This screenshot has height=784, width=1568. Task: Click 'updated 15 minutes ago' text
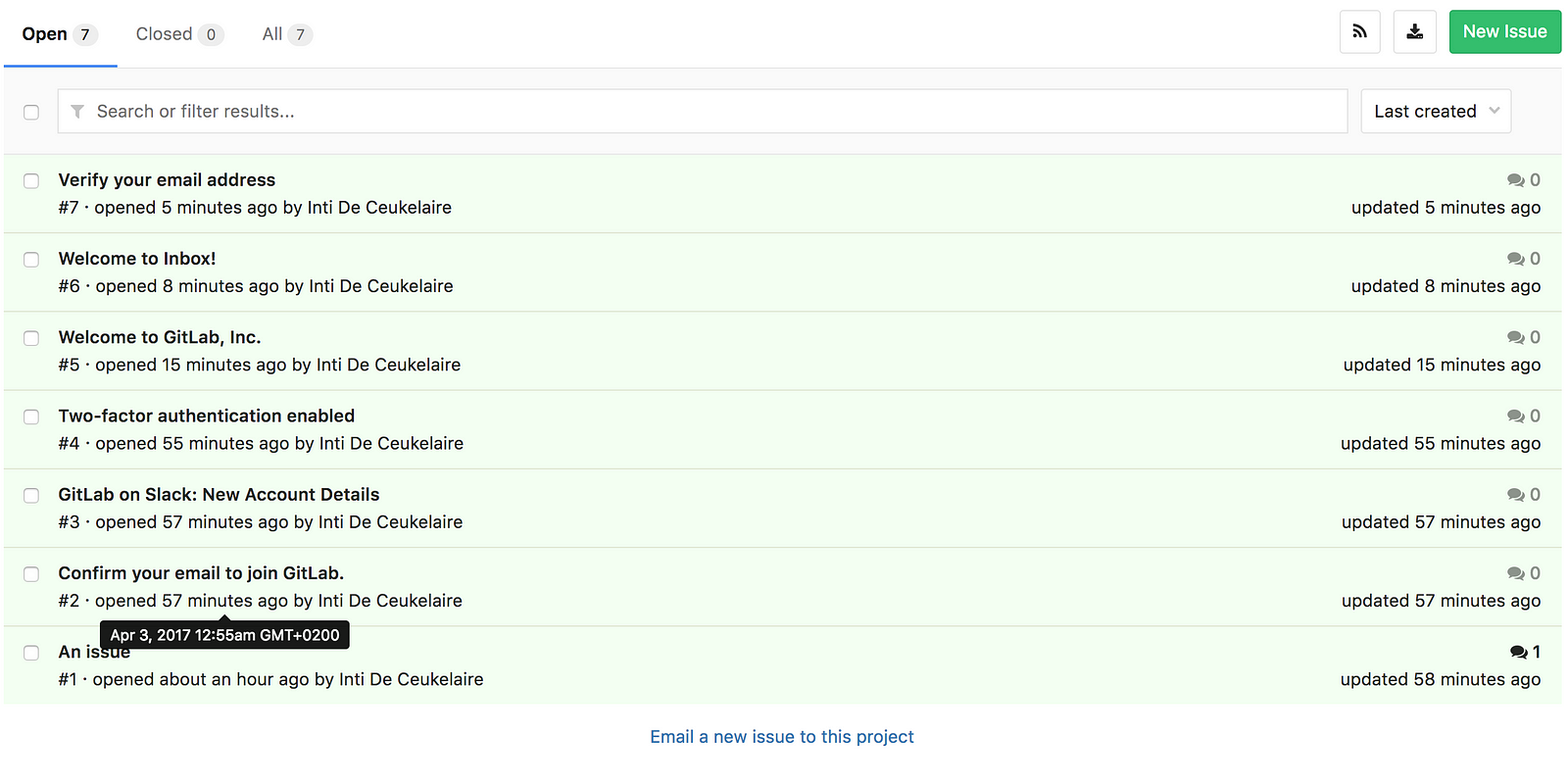[x=1442, y=365]
